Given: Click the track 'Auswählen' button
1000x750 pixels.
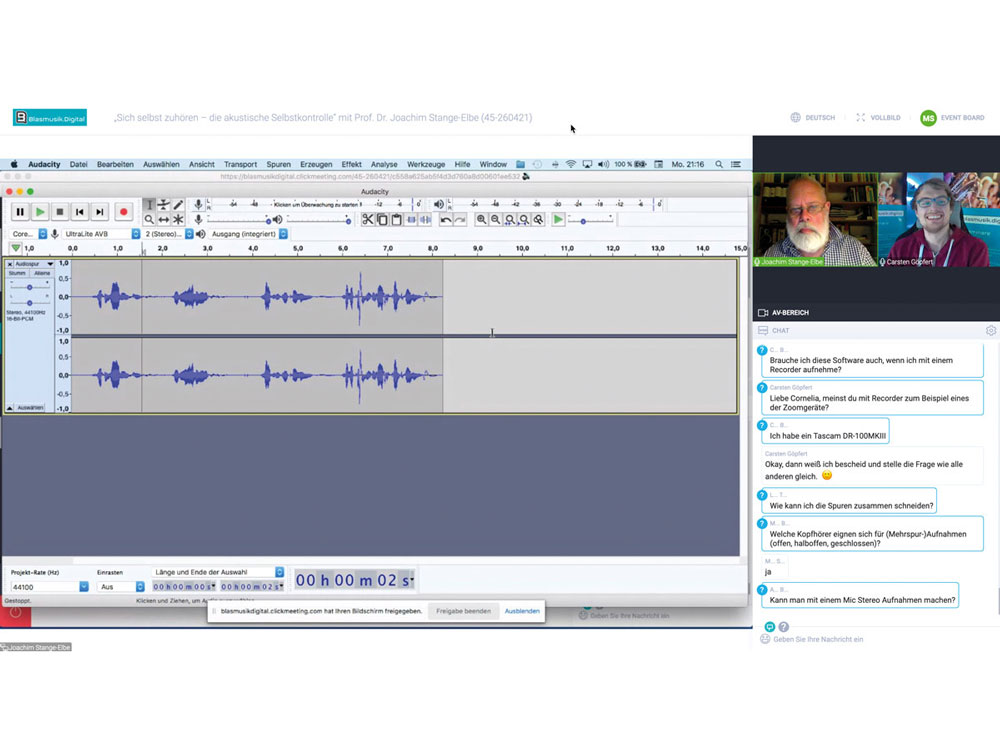Looking at the screenshot, I should (31, 408).
